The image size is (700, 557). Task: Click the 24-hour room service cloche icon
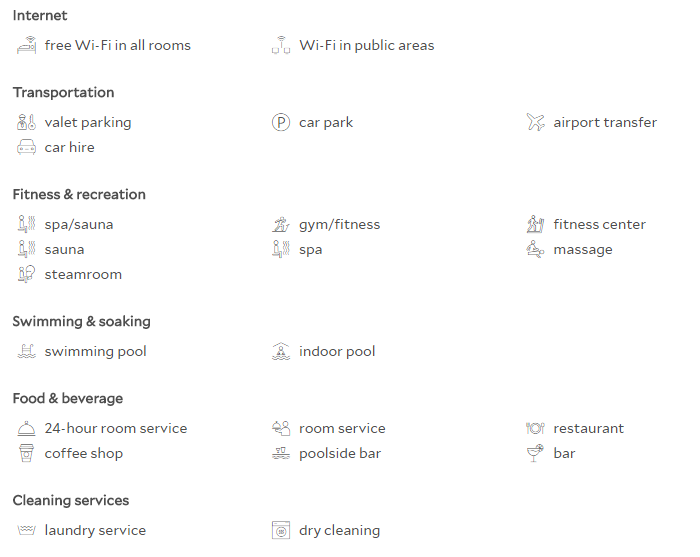point(26,428)
